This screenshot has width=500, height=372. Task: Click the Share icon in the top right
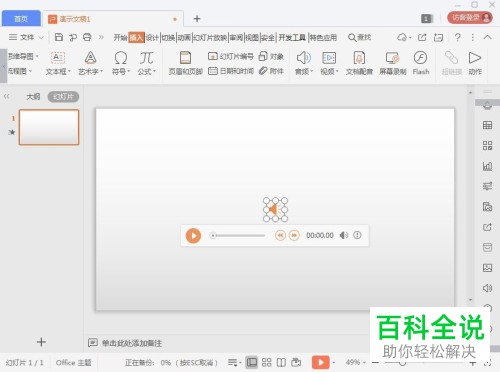[x=422, y=37]
